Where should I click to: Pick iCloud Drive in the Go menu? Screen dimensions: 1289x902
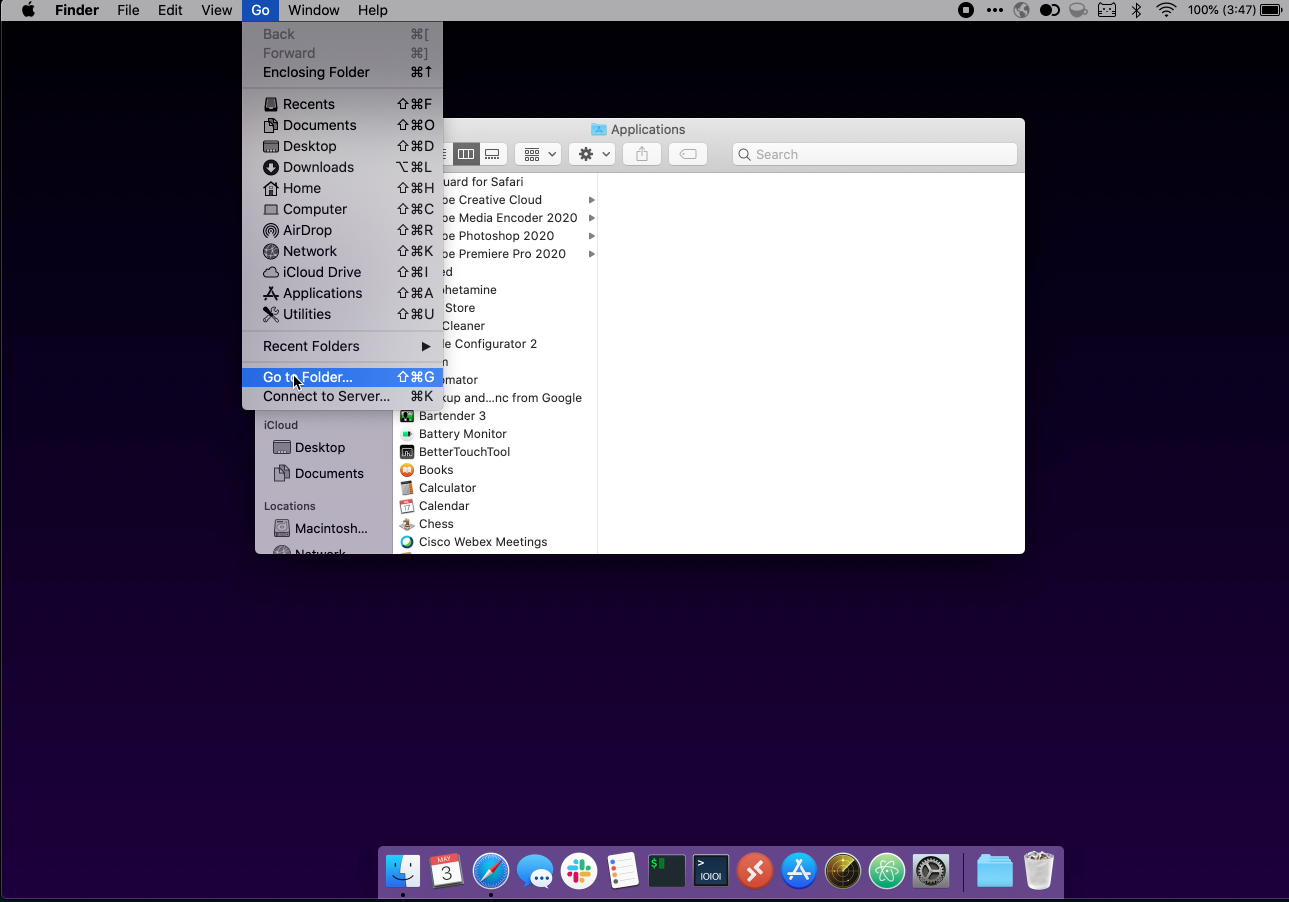342,272
